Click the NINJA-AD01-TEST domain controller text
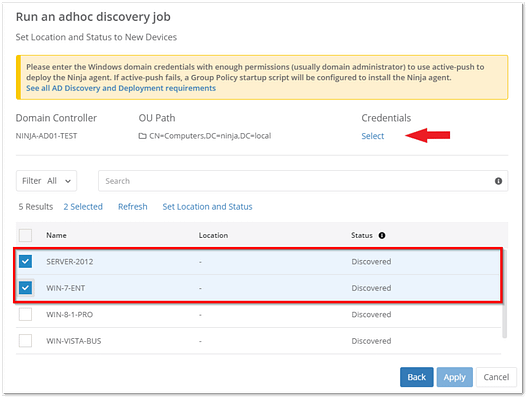This screenshot has height=398, width=527. [x=46, y=136]
